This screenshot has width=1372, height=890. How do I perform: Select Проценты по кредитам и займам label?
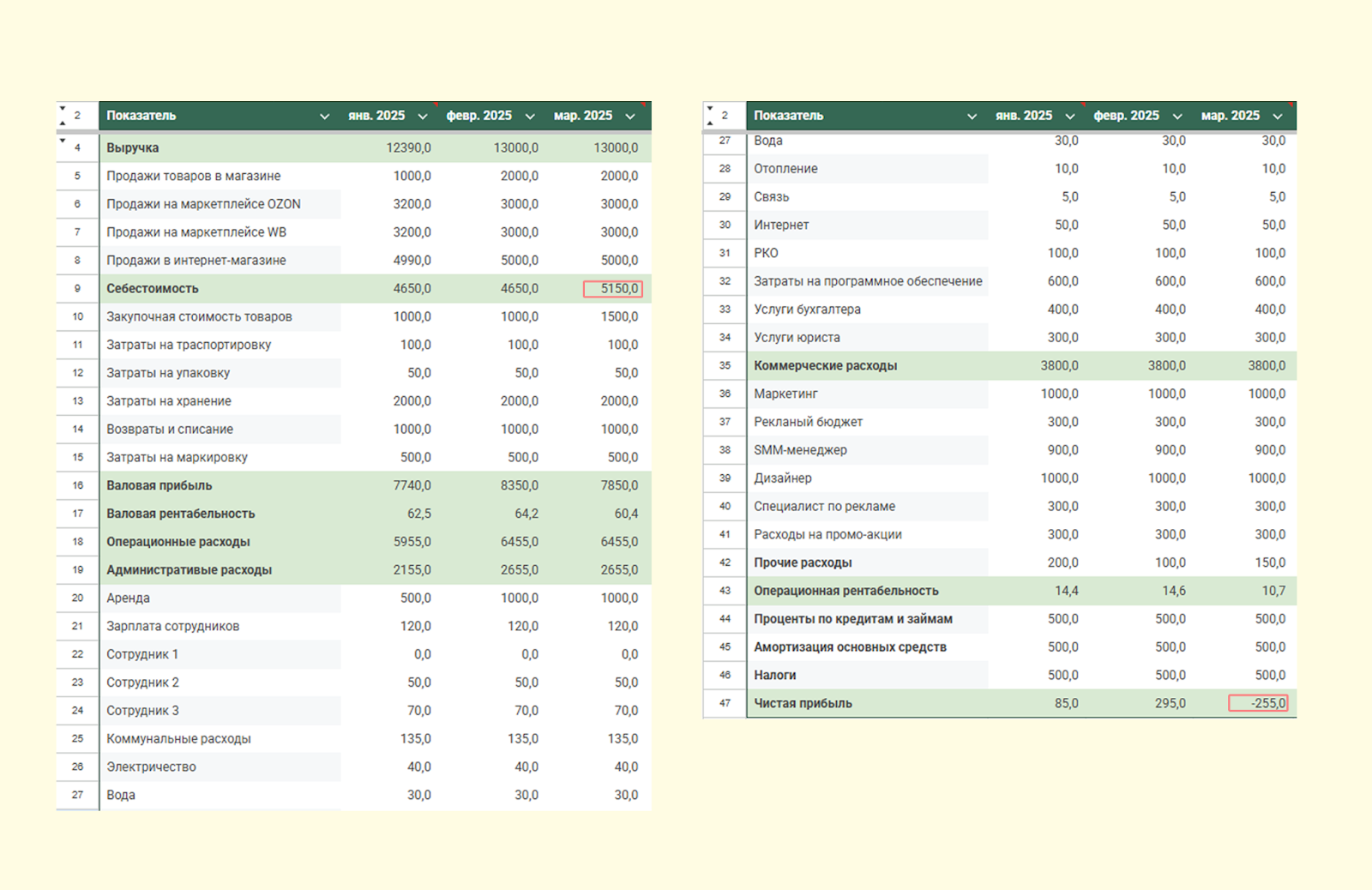[853, 619]
